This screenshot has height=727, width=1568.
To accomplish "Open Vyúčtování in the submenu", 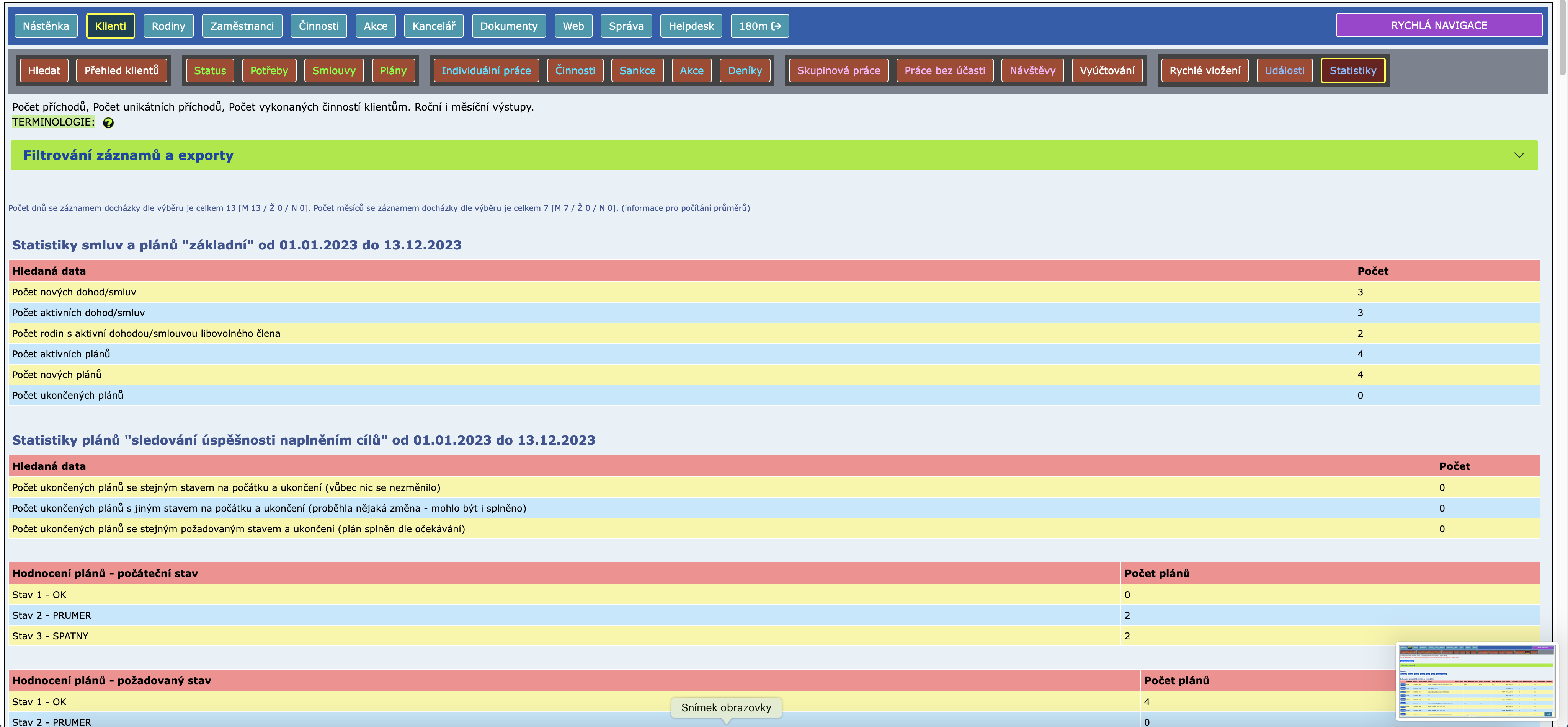I will click(1107, 70).
